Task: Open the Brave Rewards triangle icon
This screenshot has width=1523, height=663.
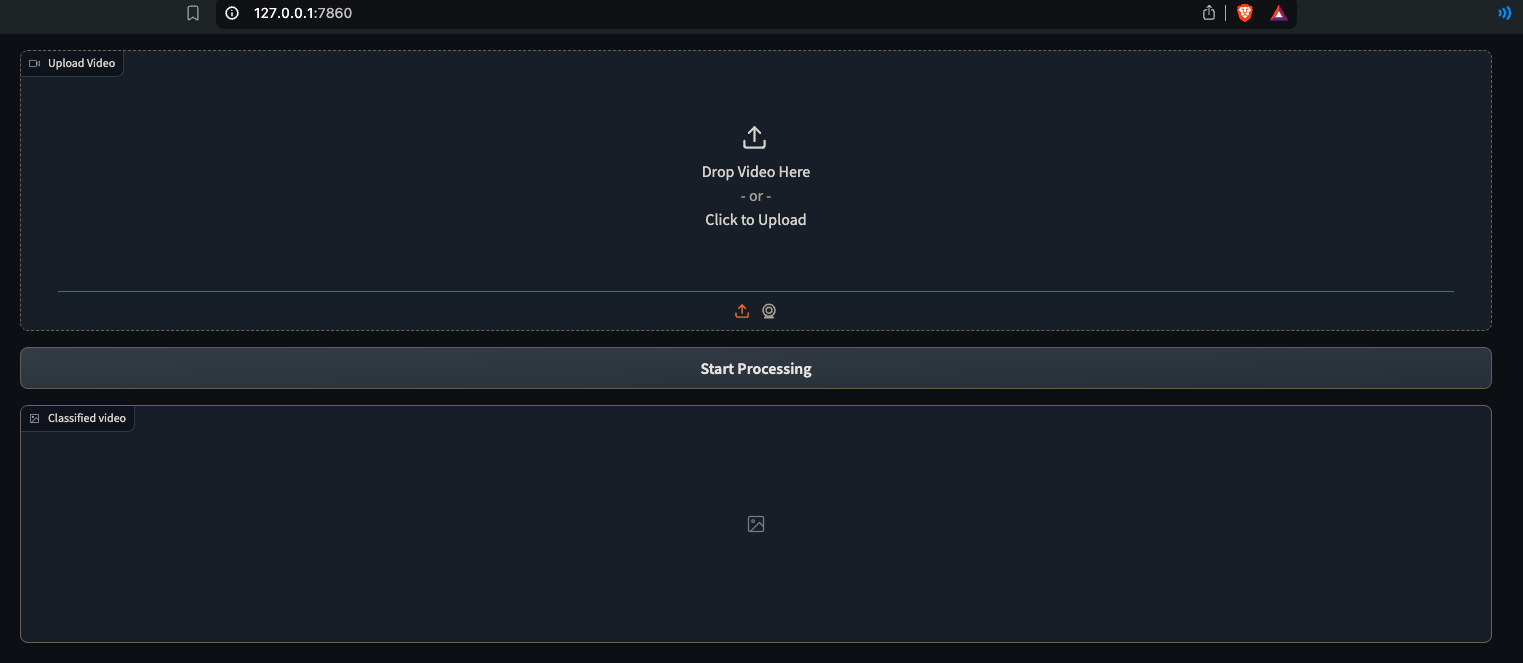Action: click(x=1278, y=13)
